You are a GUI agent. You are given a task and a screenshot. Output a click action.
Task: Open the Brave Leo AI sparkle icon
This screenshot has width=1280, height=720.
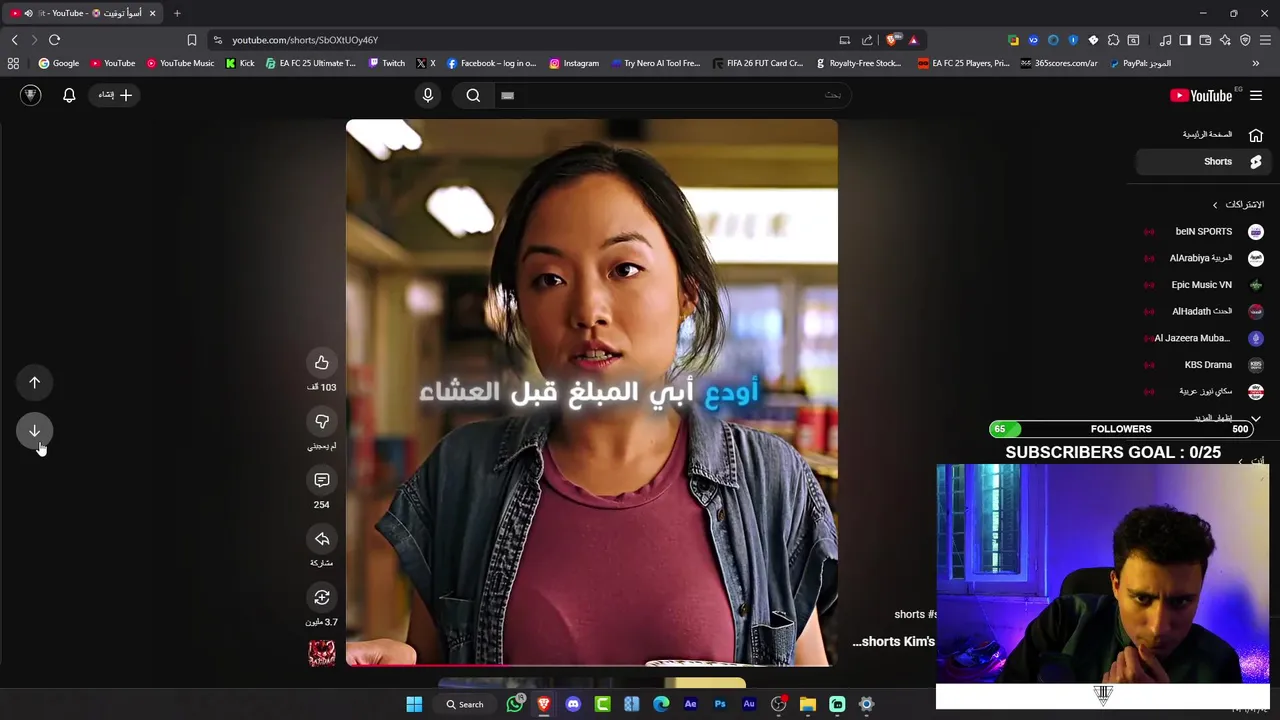(x=1225, y=40)
